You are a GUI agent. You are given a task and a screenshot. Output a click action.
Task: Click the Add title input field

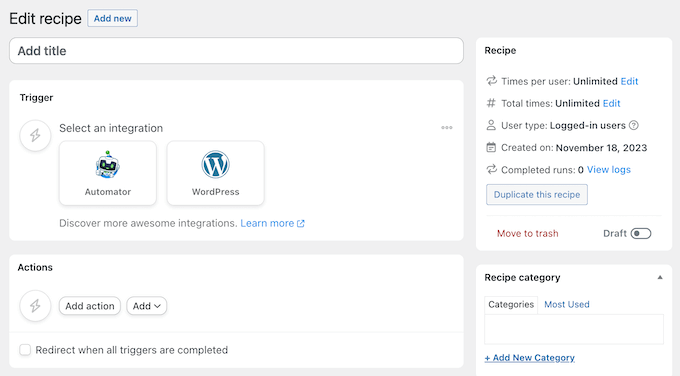(x=236, y=51)
